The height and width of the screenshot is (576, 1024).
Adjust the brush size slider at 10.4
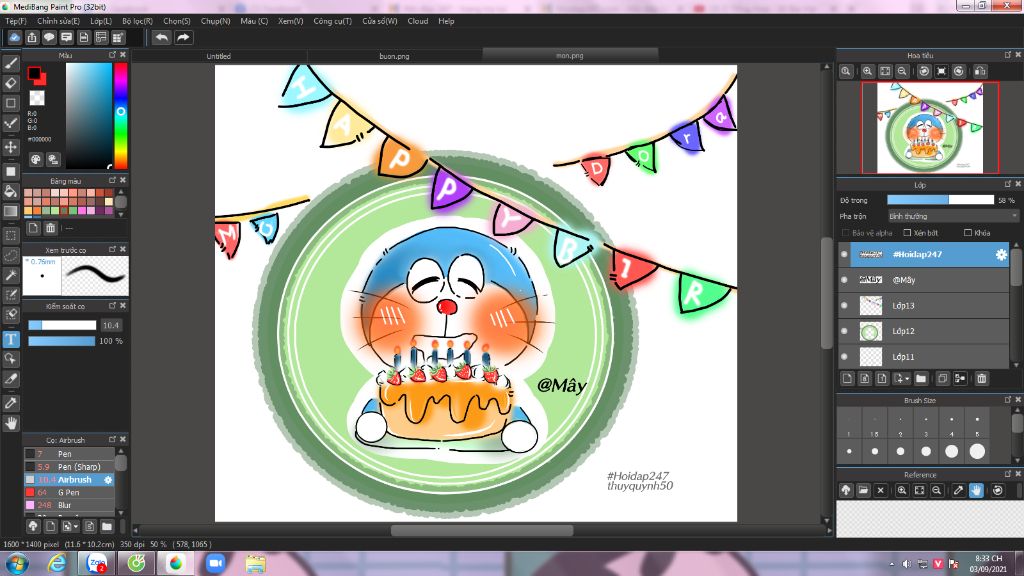(x=62, y=325)
